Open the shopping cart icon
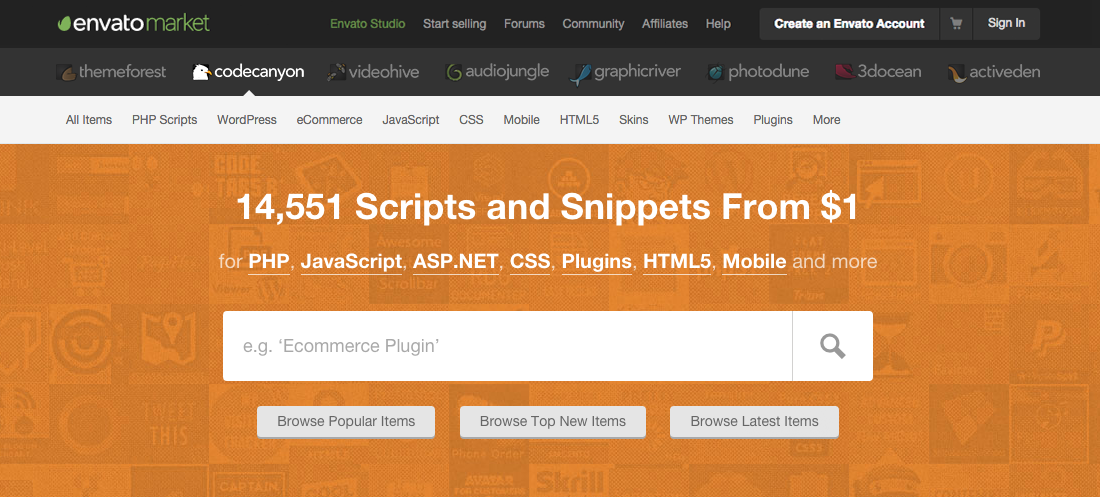Screen dimensions: 1100x497 pos(956,24)
